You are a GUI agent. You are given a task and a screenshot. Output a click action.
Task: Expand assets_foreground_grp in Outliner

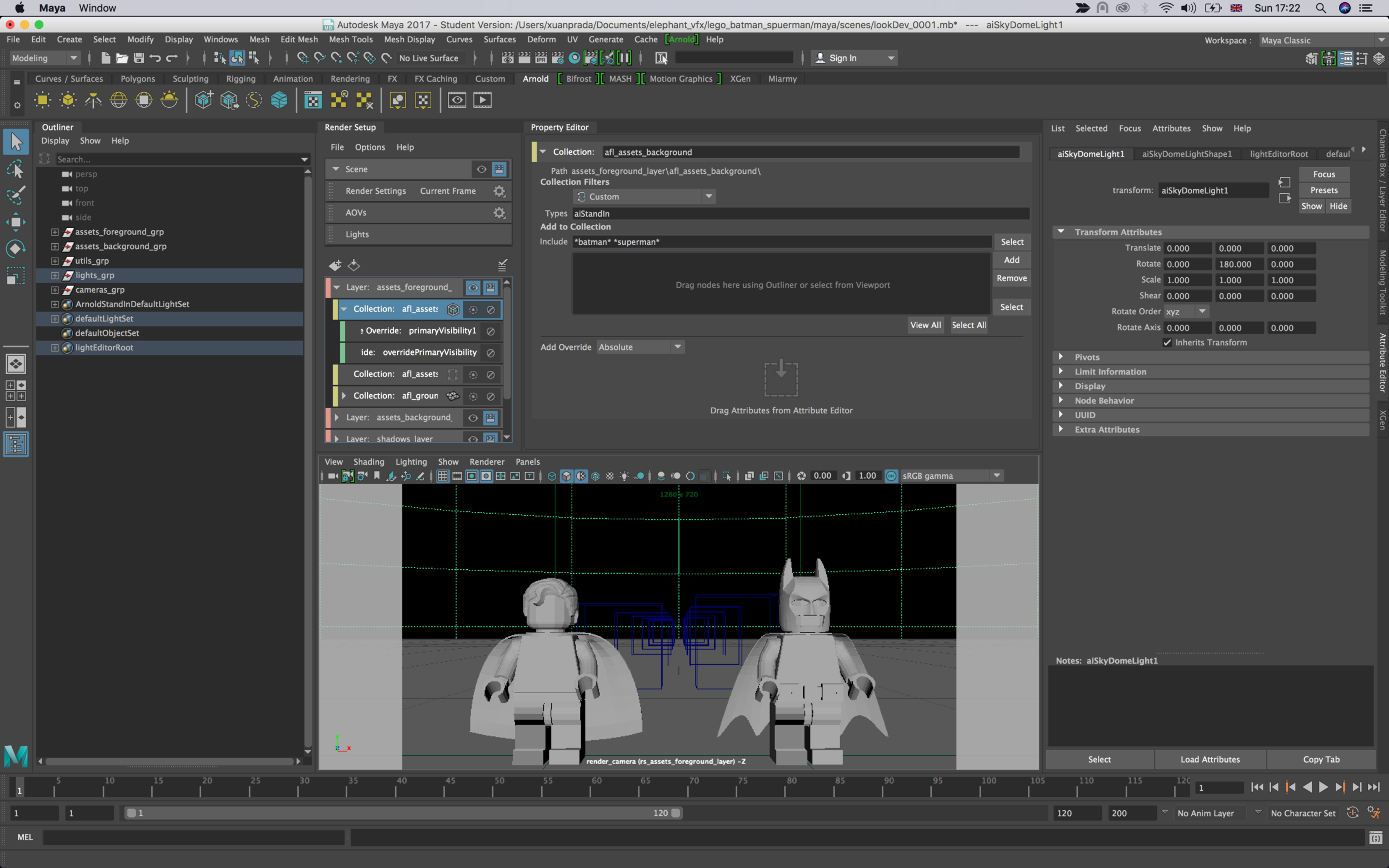[x=54, y=232]
